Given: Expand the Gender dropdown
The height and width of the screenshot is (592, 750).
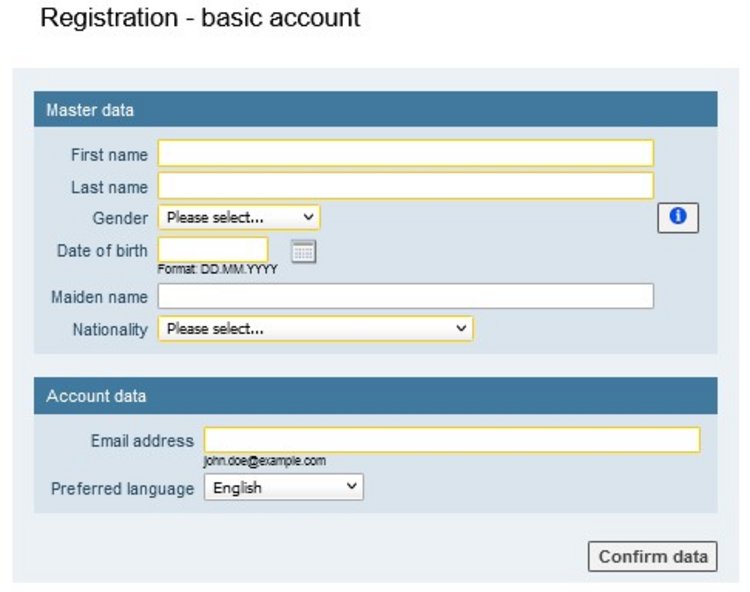Looking at the screenshot, I should [x=239, y=218].
